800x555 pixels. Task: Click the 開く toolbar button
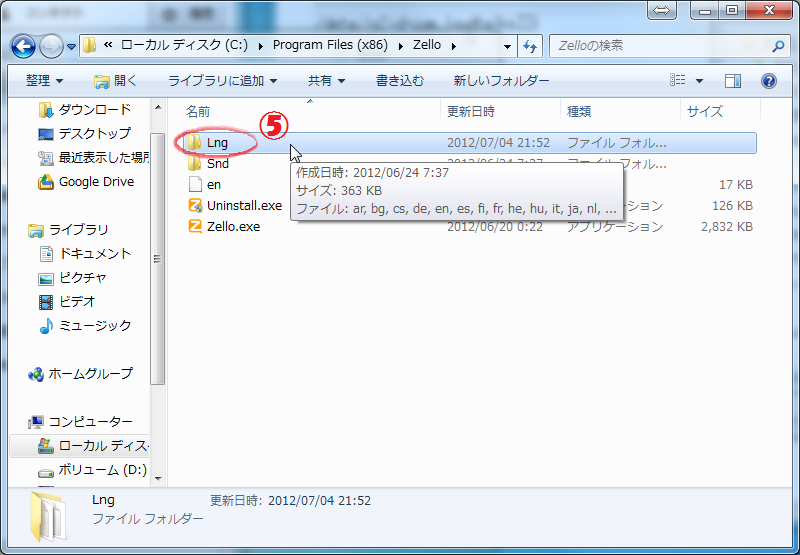coord(116,81)
